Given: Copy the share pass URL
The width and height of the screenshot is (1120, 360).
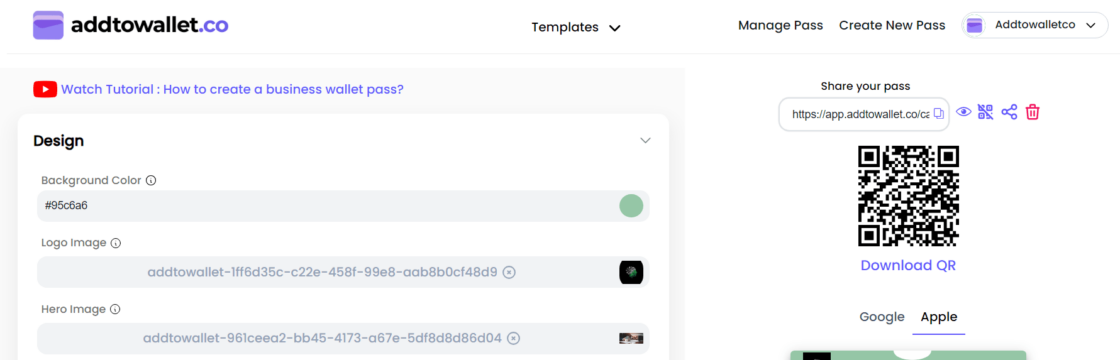Looking at the screenshot, I should (939, 114).
